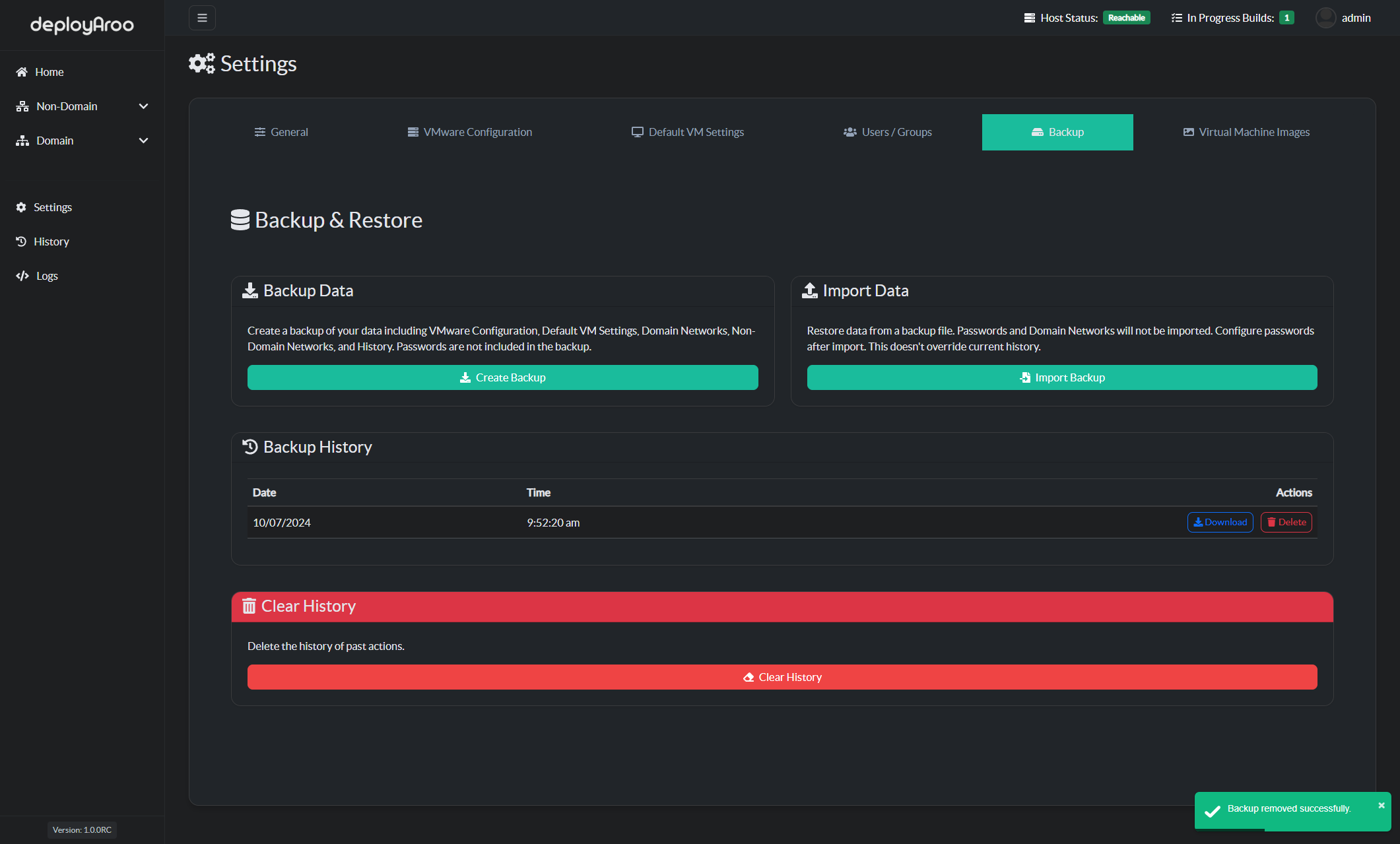Select the Backup tab
The width and height of the screenshot is (1400, 844).
[1057, 131]
